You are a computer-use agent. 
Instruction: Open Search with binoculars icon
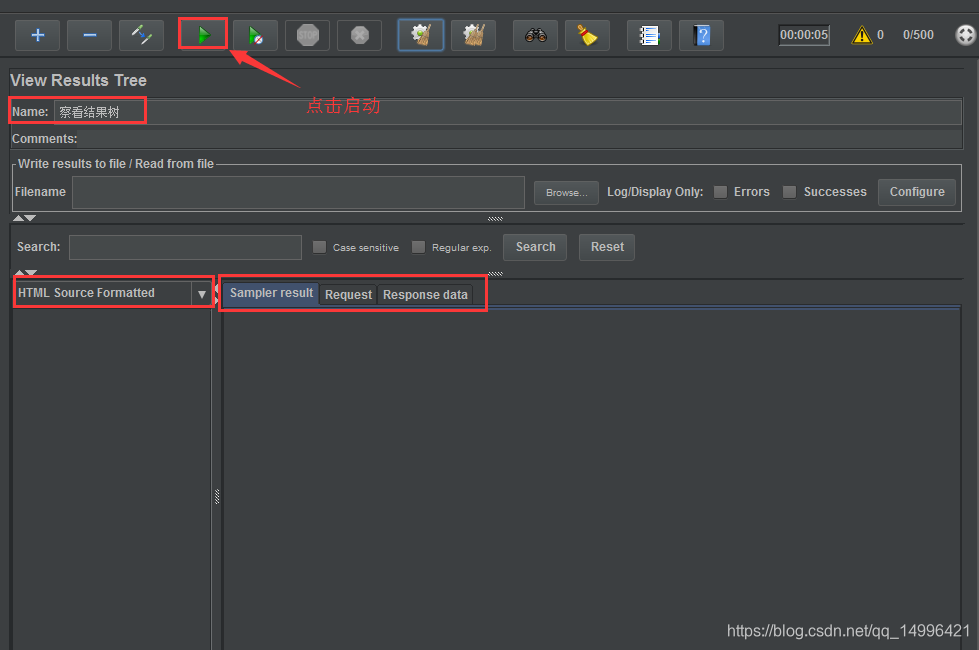535,35
